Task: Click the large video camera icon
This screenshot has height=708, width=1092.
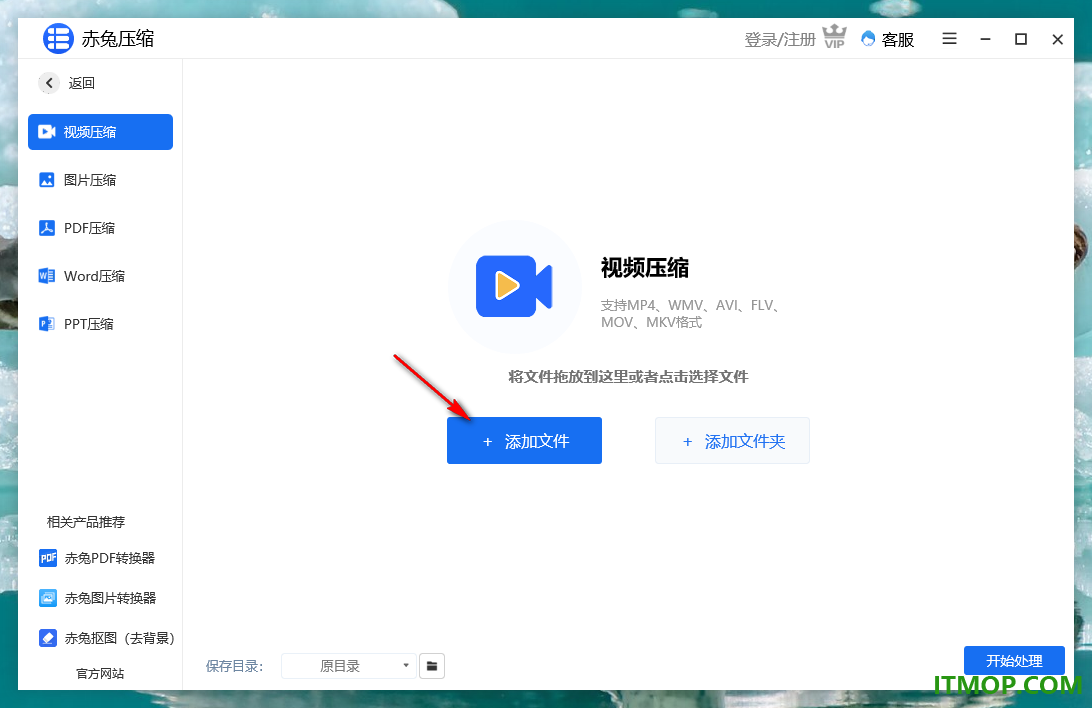Action: [x=514, y=285]
